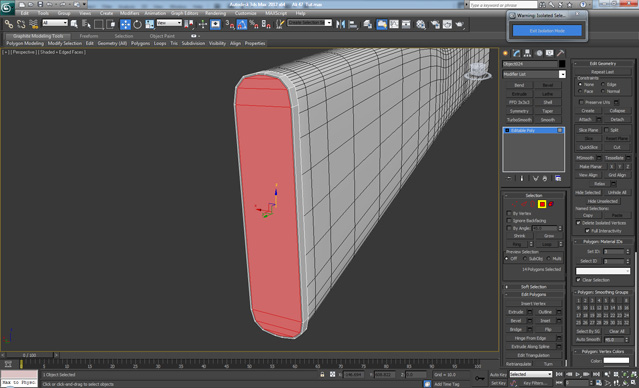The width and height of the screenshot is (639, 388).
Task: Open the Motion command panel tab
Action: coord(539,53)
